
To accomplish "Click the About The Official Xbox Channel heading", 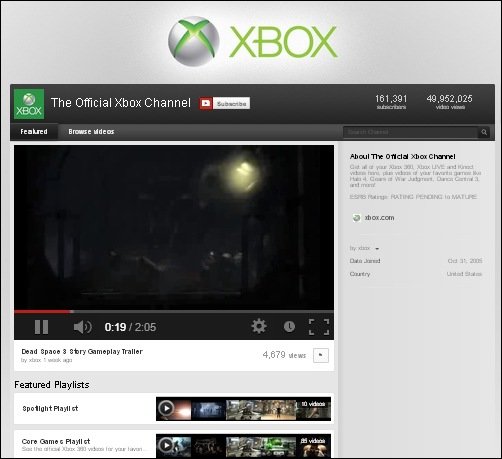I will click(402, 156).
